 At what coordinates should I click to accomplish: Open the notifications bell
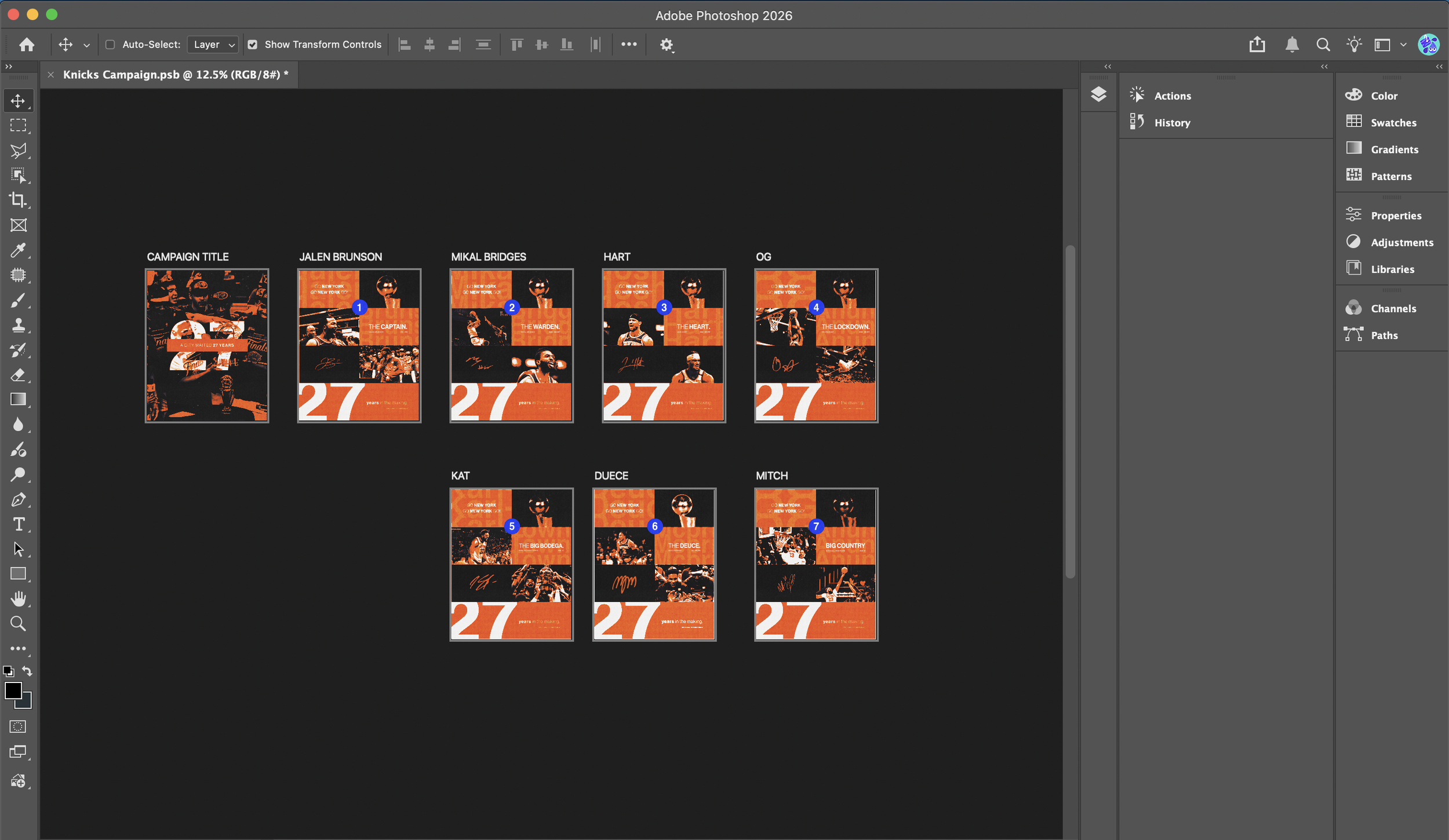tap(1292, 45)
